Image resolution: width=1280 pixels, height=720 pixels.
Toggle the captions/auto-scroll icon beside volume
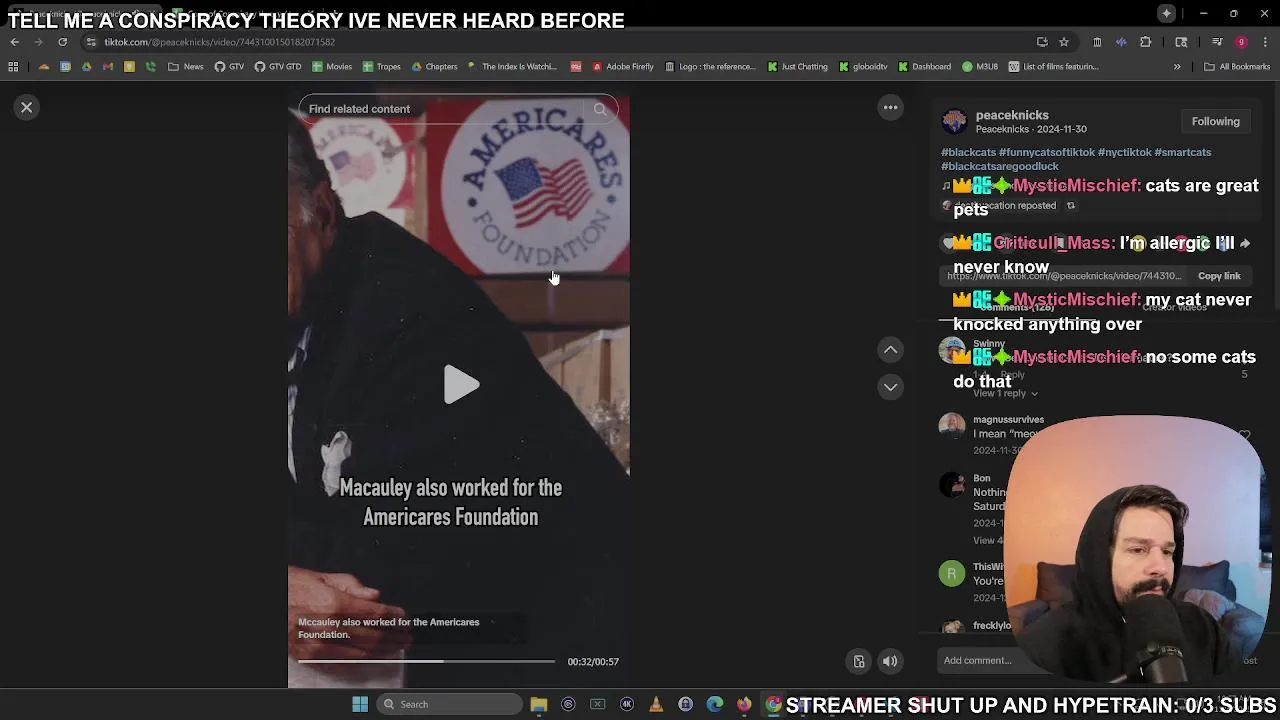point(858,661)
